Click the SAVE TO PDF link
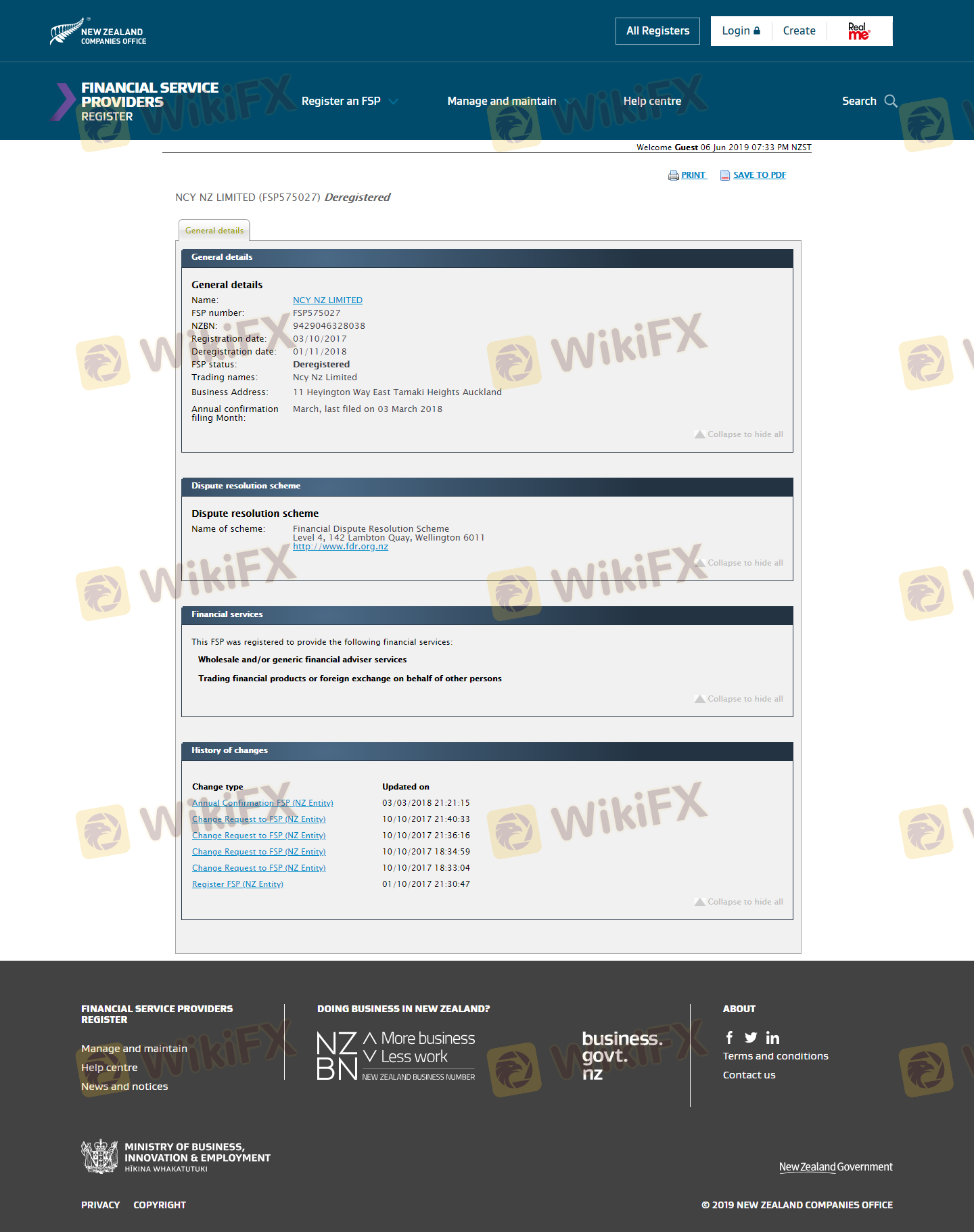This screenshot has width=974, height=1232. click(x=760, y=175)
